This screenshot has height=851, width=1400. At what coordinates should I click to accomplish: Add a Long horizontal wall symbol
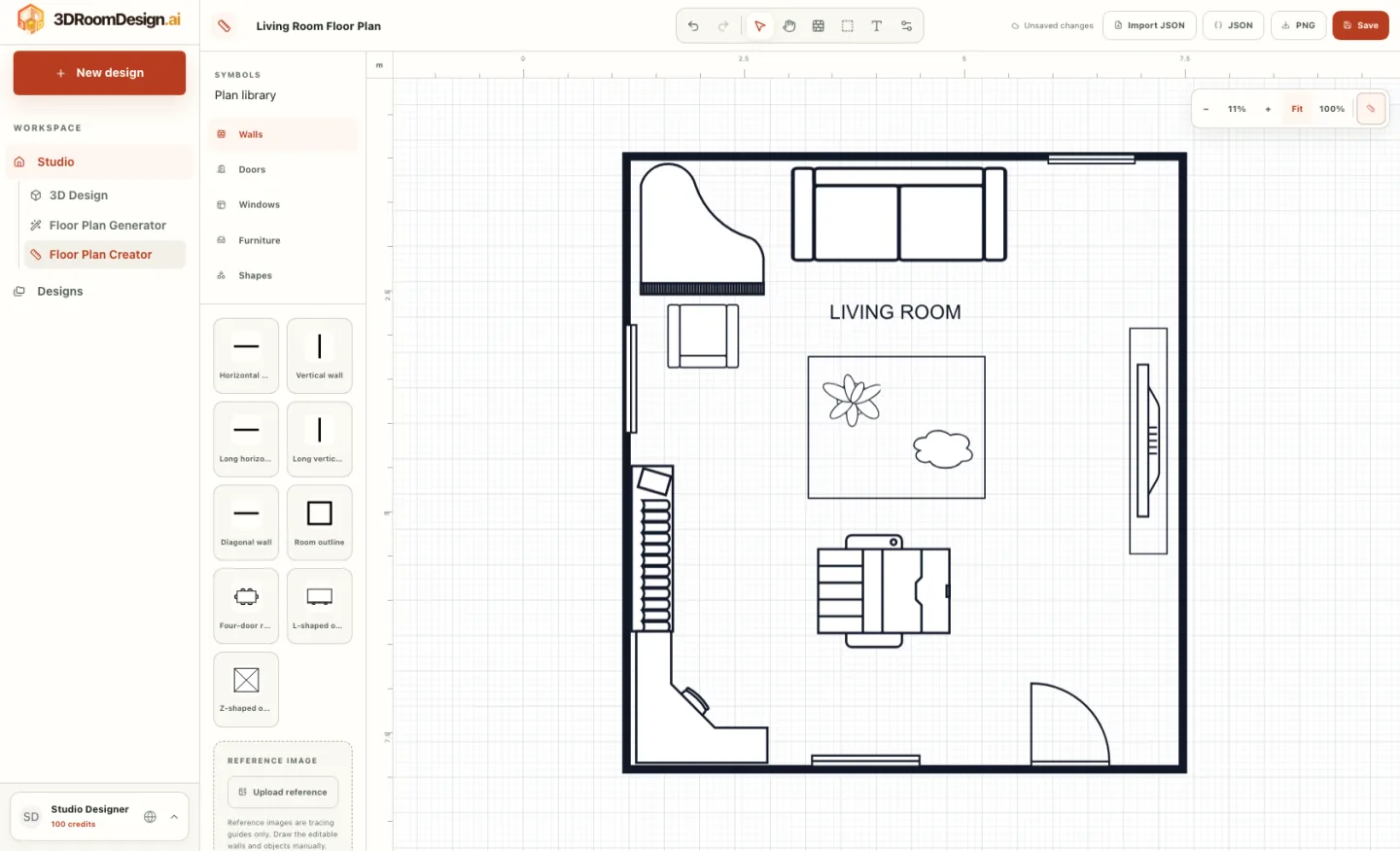click(x=246, y=440)
